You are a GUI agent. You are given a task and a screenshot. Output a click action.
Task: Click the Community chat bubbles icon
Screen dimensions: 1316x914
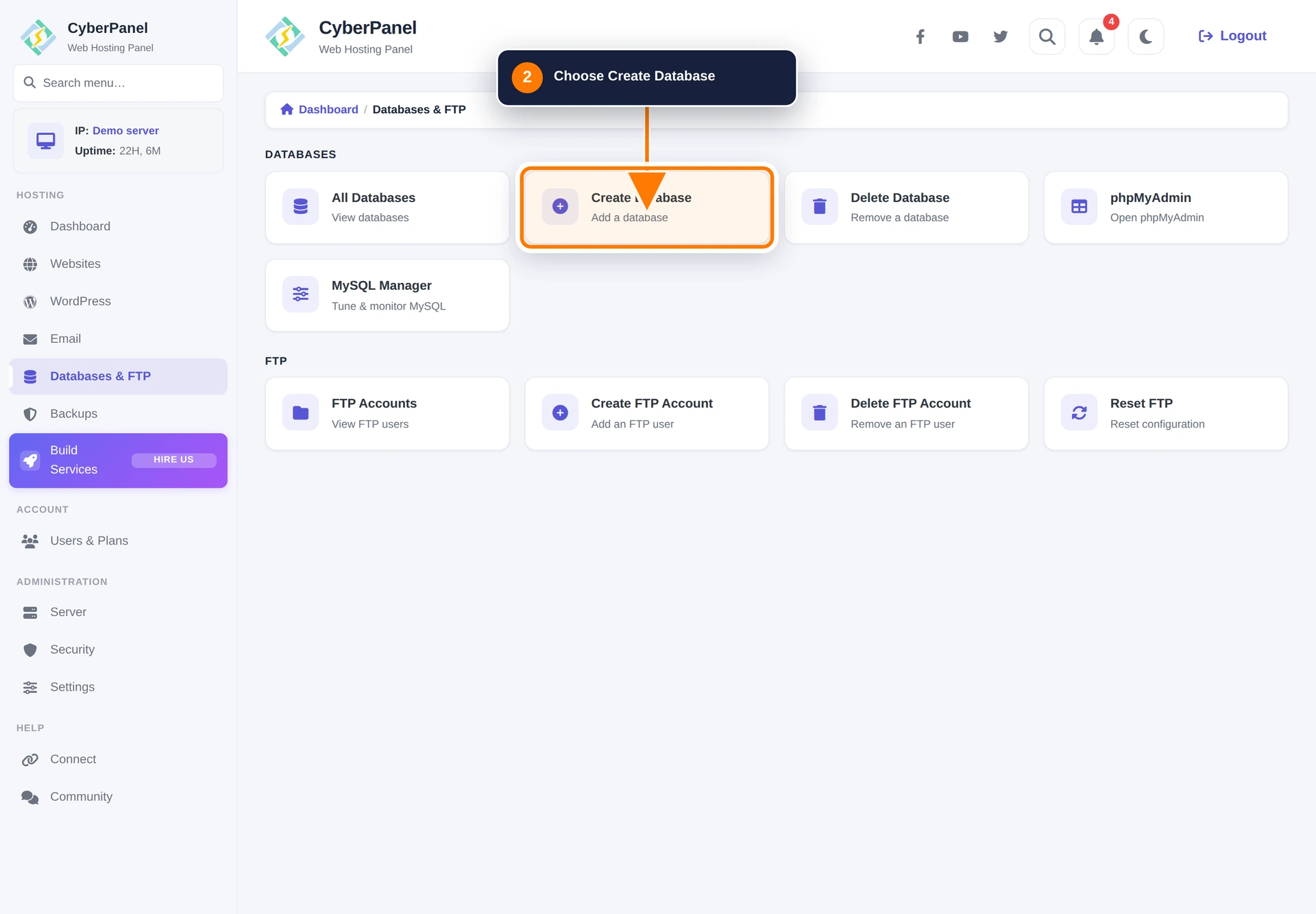pyautogui.click(x=30, y=798)
